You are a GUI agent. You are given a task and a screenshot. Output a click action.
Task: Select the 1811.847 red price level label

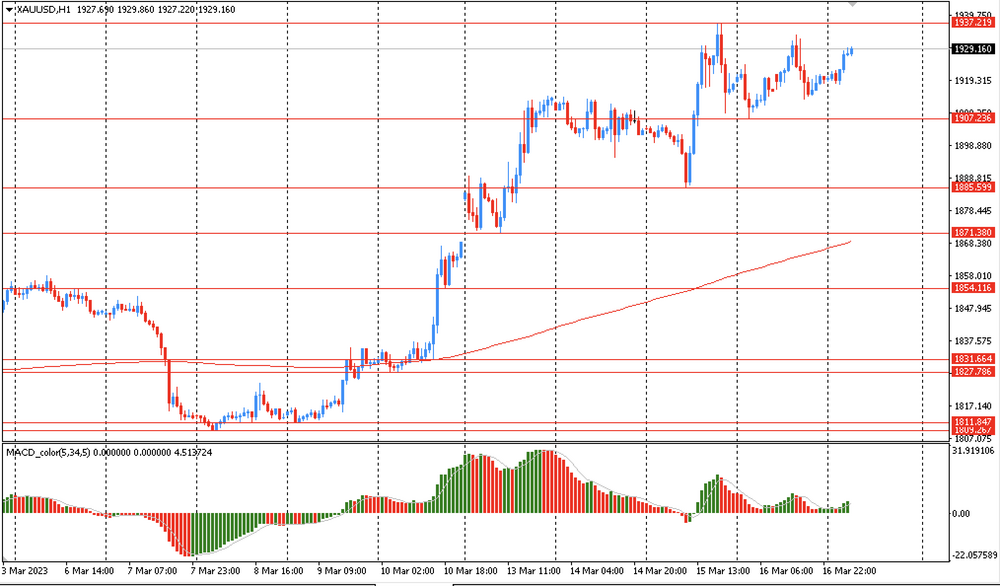[973, 422]
